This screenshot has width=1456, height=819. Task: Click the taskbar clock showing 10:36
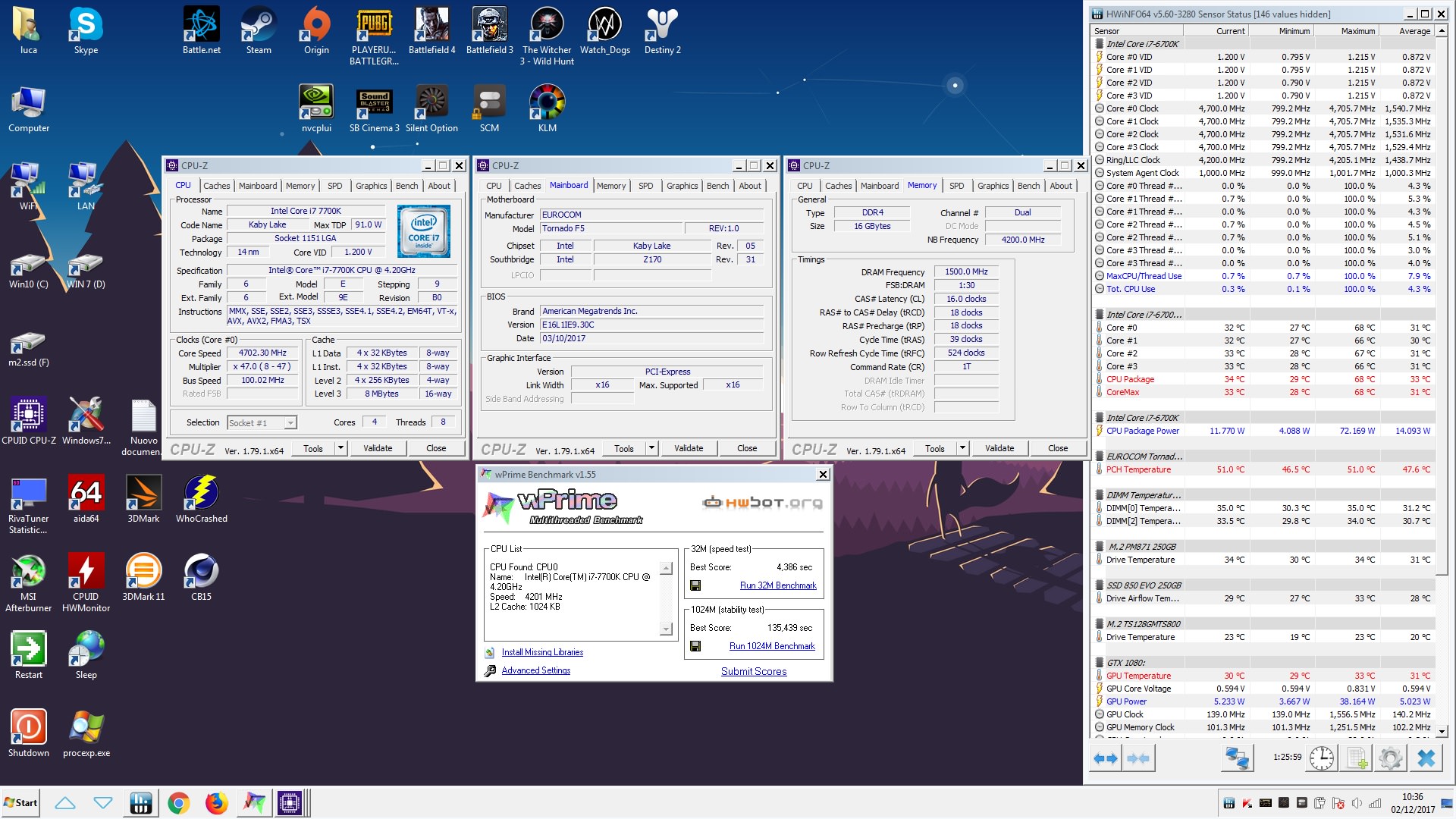[1412, 803]
